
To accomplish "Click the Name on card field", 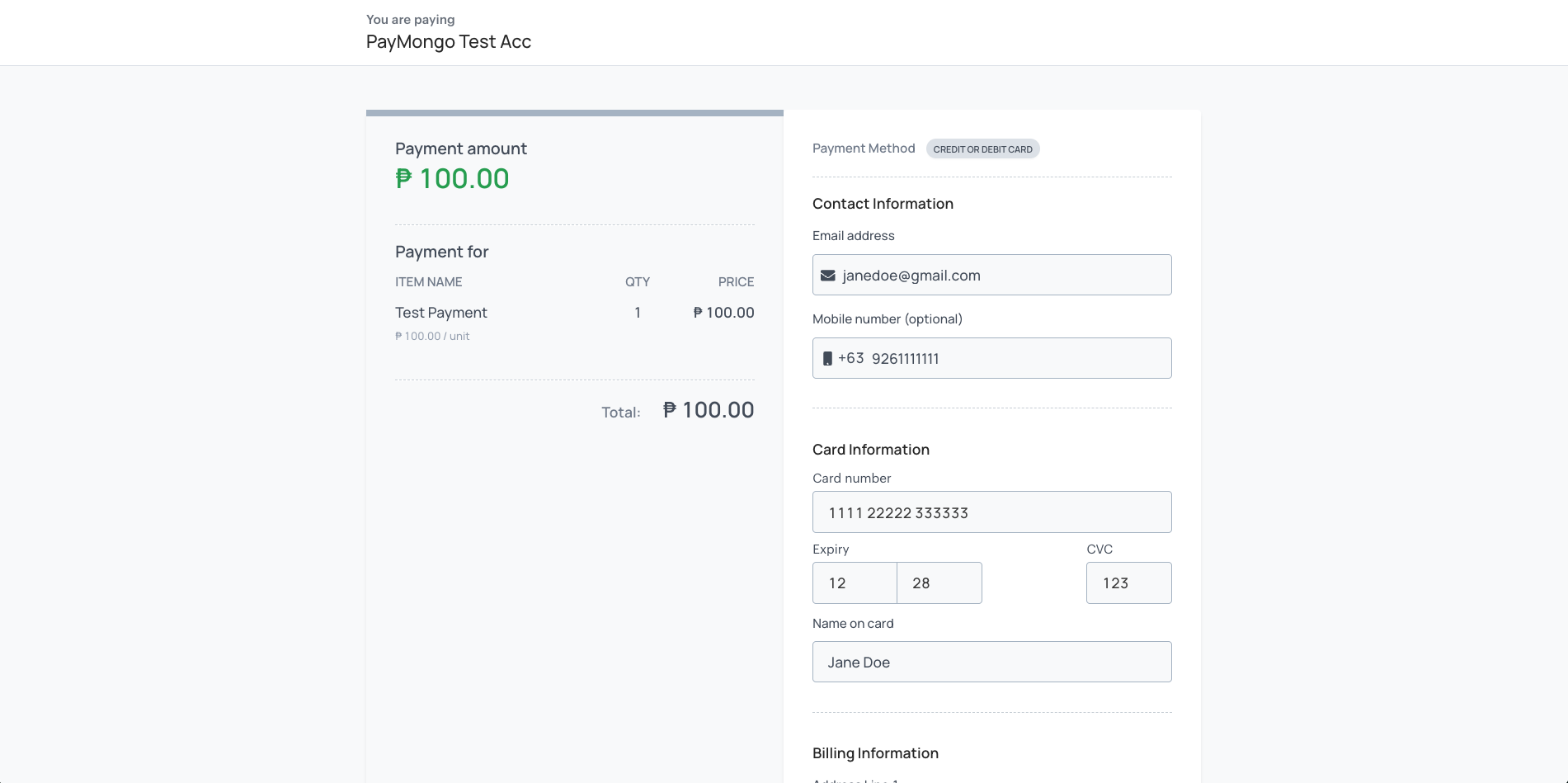I will tap(991, 663).
